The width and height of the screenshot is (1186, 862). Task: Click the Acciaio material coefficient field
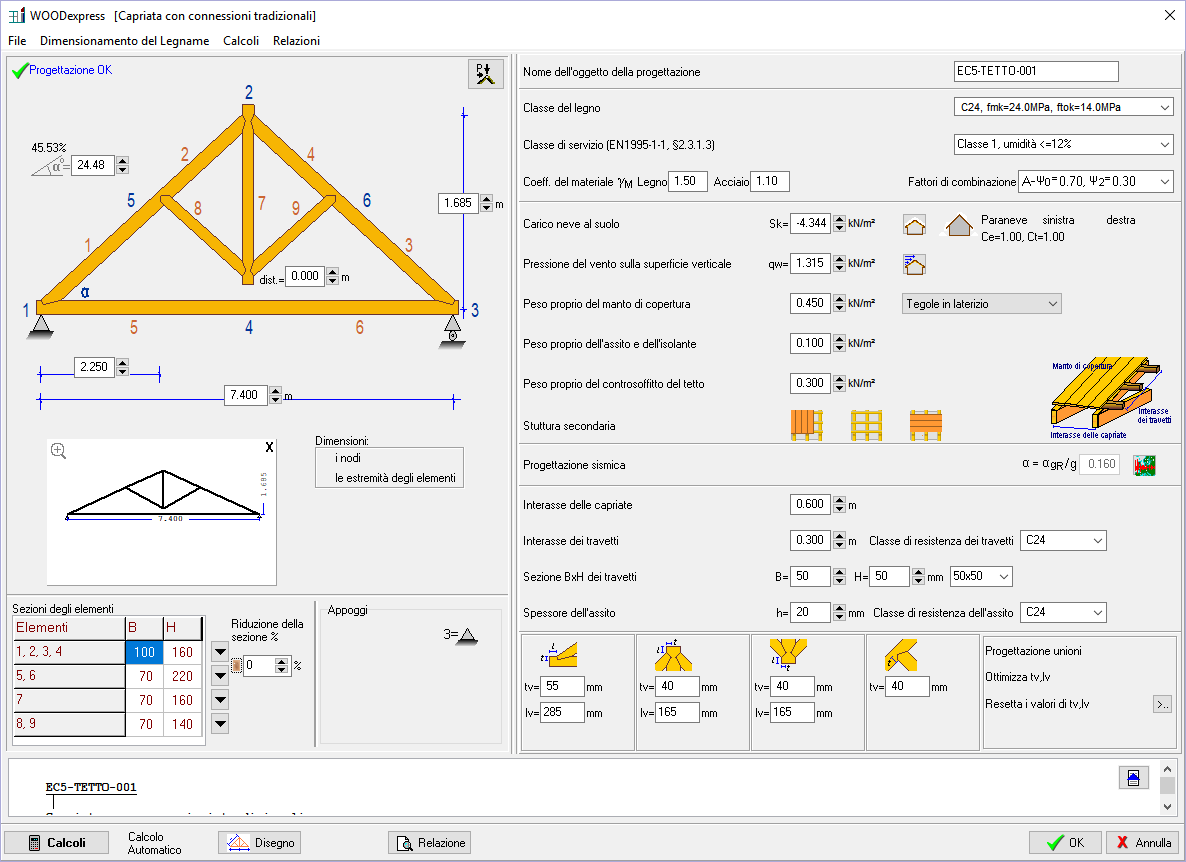tap(769, 181)
